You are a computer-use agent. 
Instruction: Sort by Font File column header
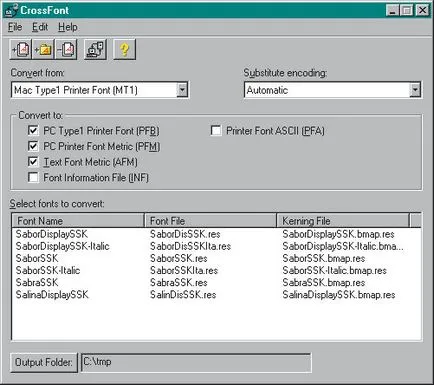pos(210,221)
